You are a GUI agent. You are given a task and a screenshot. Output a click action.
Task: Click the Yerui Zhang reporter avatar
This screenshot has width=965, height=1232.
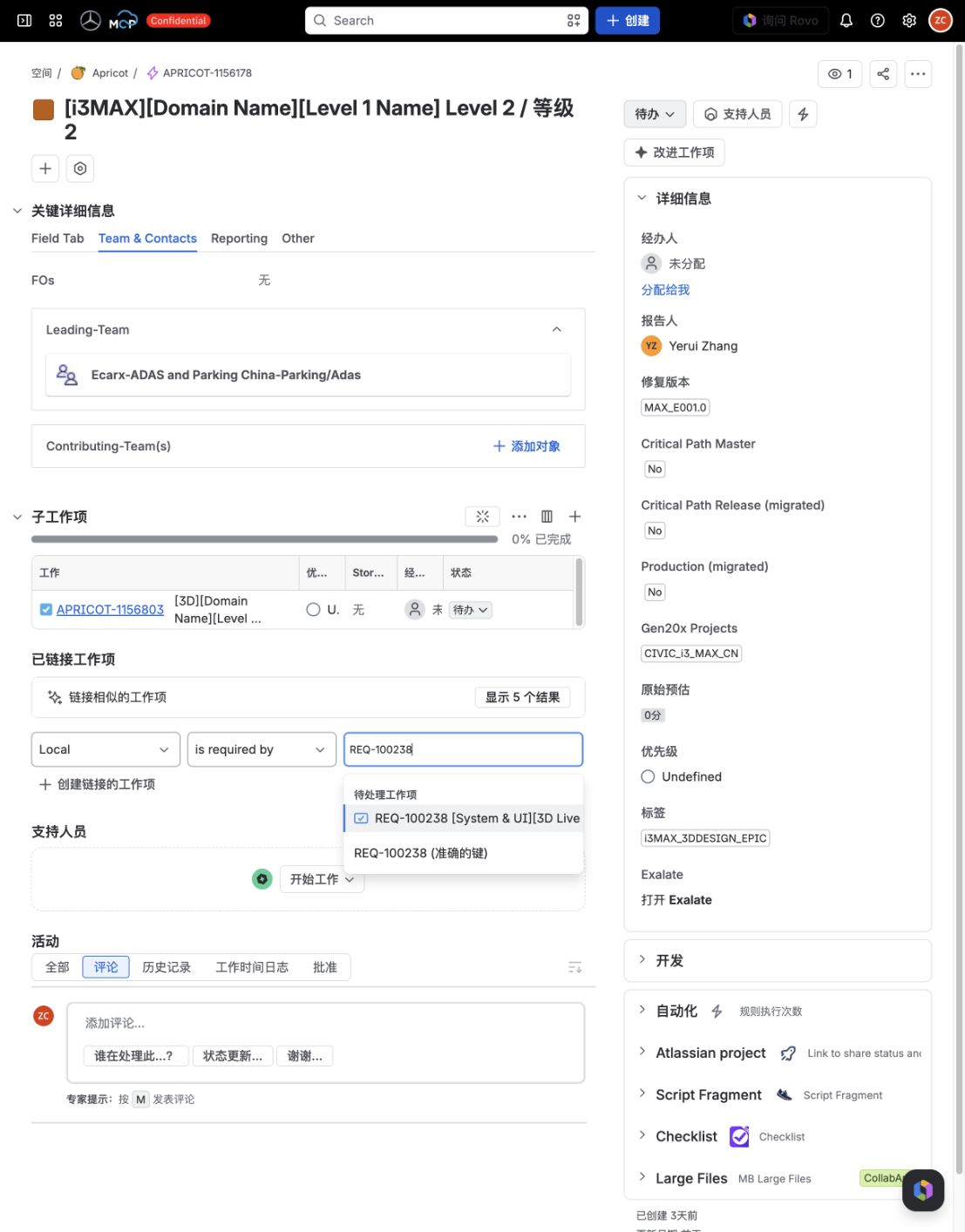[x=651, y=346]
